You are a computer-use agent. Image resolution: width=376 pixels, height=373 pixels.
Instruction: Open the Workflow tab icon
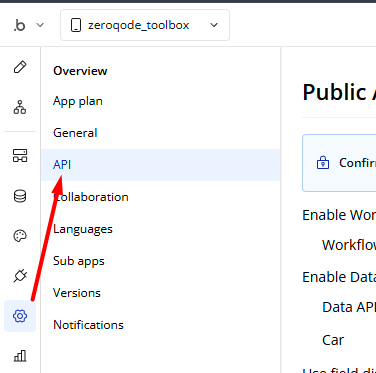[x=20, y=107]
